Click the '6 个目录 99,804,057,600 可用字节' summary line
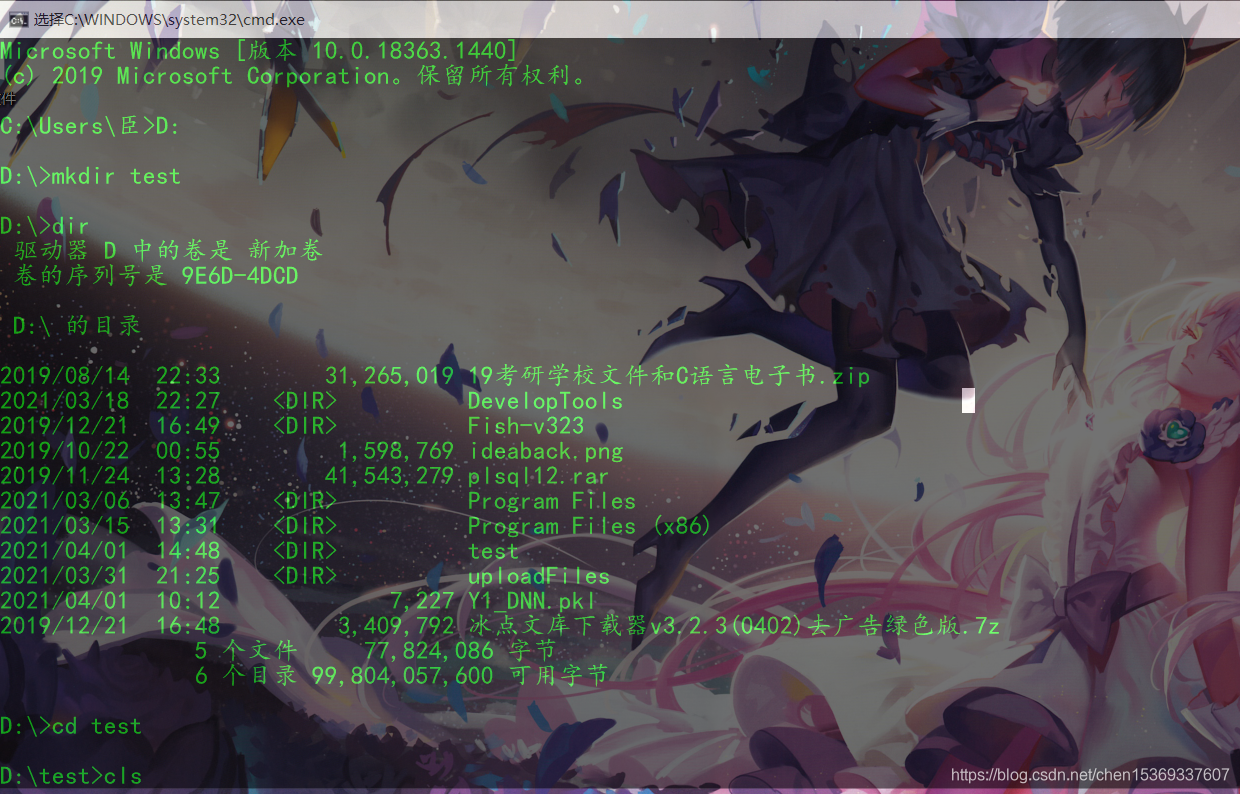 click(401, 676)
